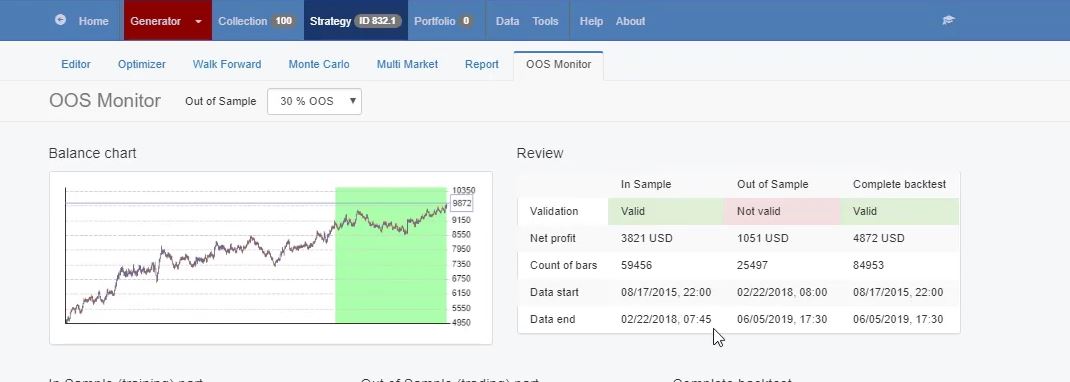This screenshot has height=382, width=1070.
Task: Click the Validation row label
Action: pyautogui.click(x=554, y=211)
